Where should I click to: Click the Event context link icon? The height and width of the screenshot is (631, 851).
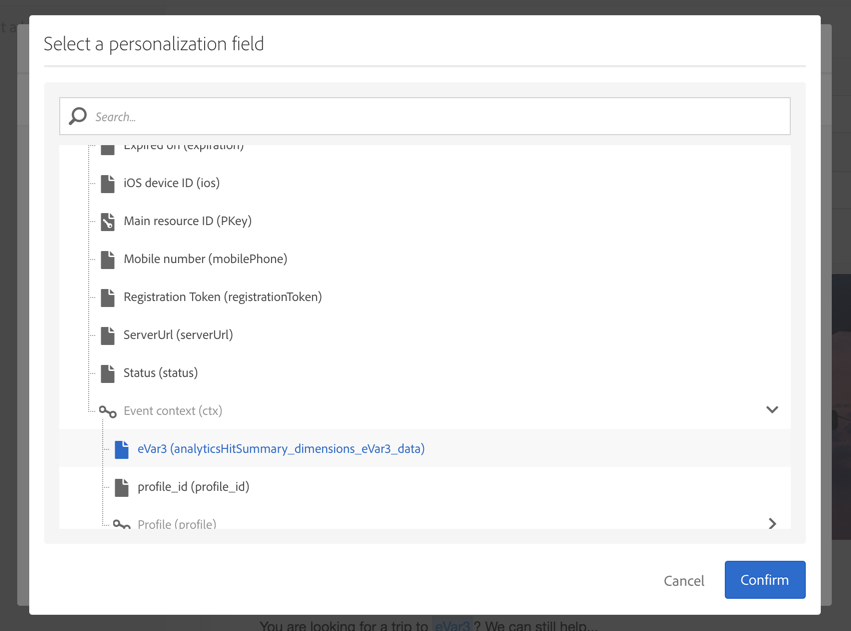click(x=108, y=411)
